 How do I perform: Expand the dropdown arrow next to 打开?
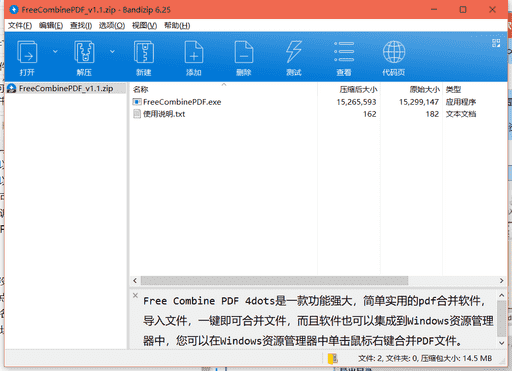pos(55,52)
